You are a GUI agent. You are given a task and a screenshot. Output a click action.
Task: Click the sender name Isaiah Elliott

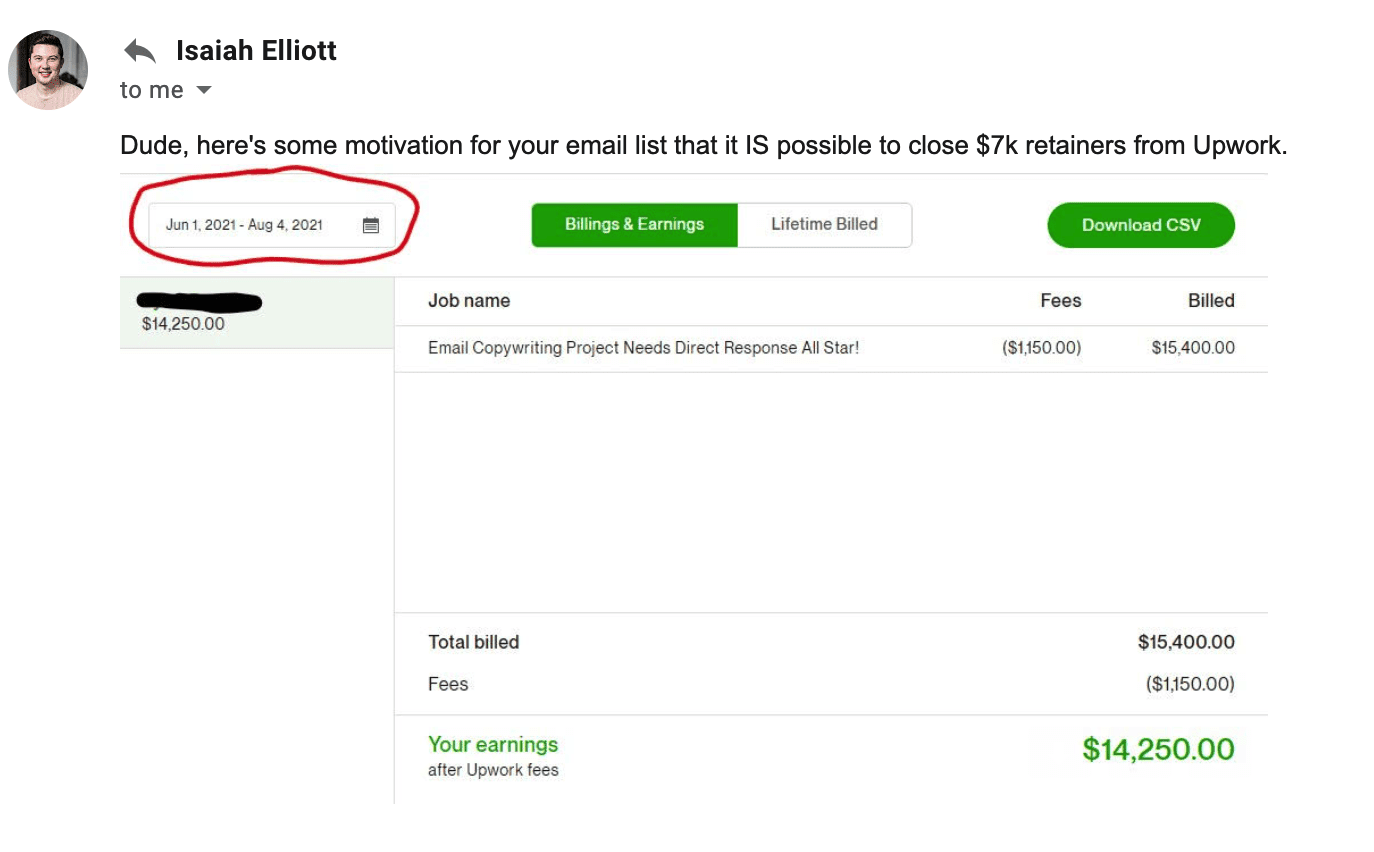tap(256, 51)
